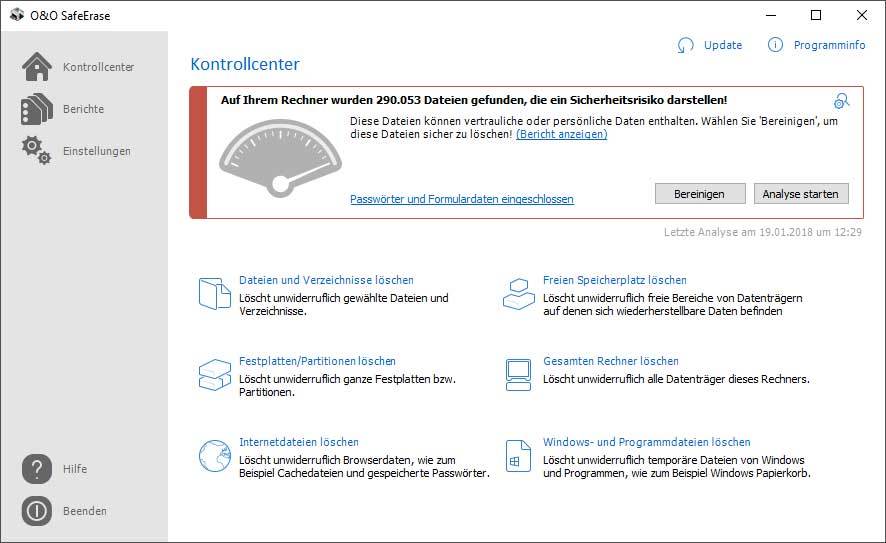Click the Programminfo info icon
Image resolution: width=886 pixels, height=543 pixels.
pos(775,45)
